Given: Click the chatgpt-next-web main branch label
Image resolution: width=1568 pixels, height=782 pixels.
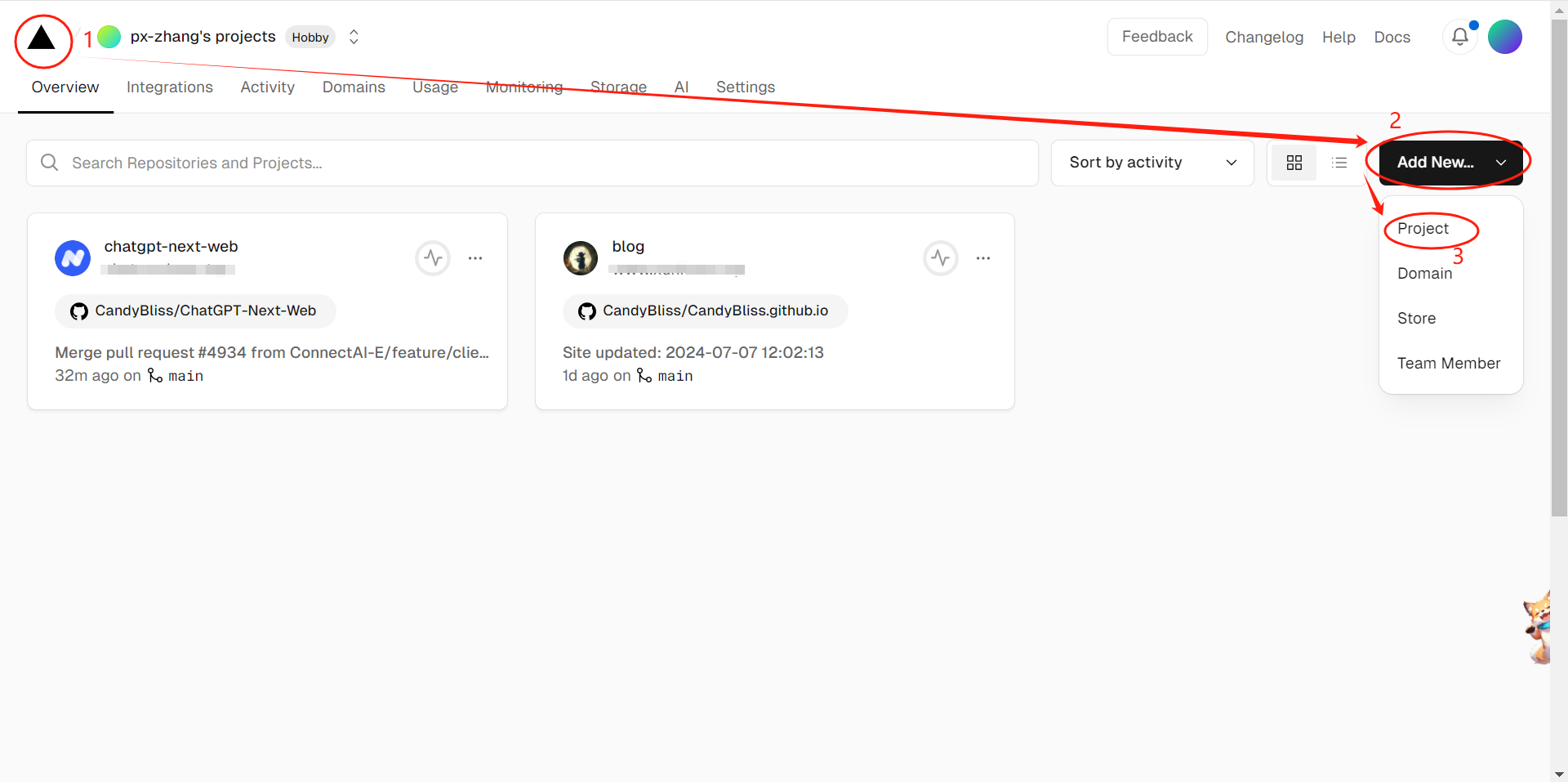Looking at the screenshot, I should tap(185, 376).
